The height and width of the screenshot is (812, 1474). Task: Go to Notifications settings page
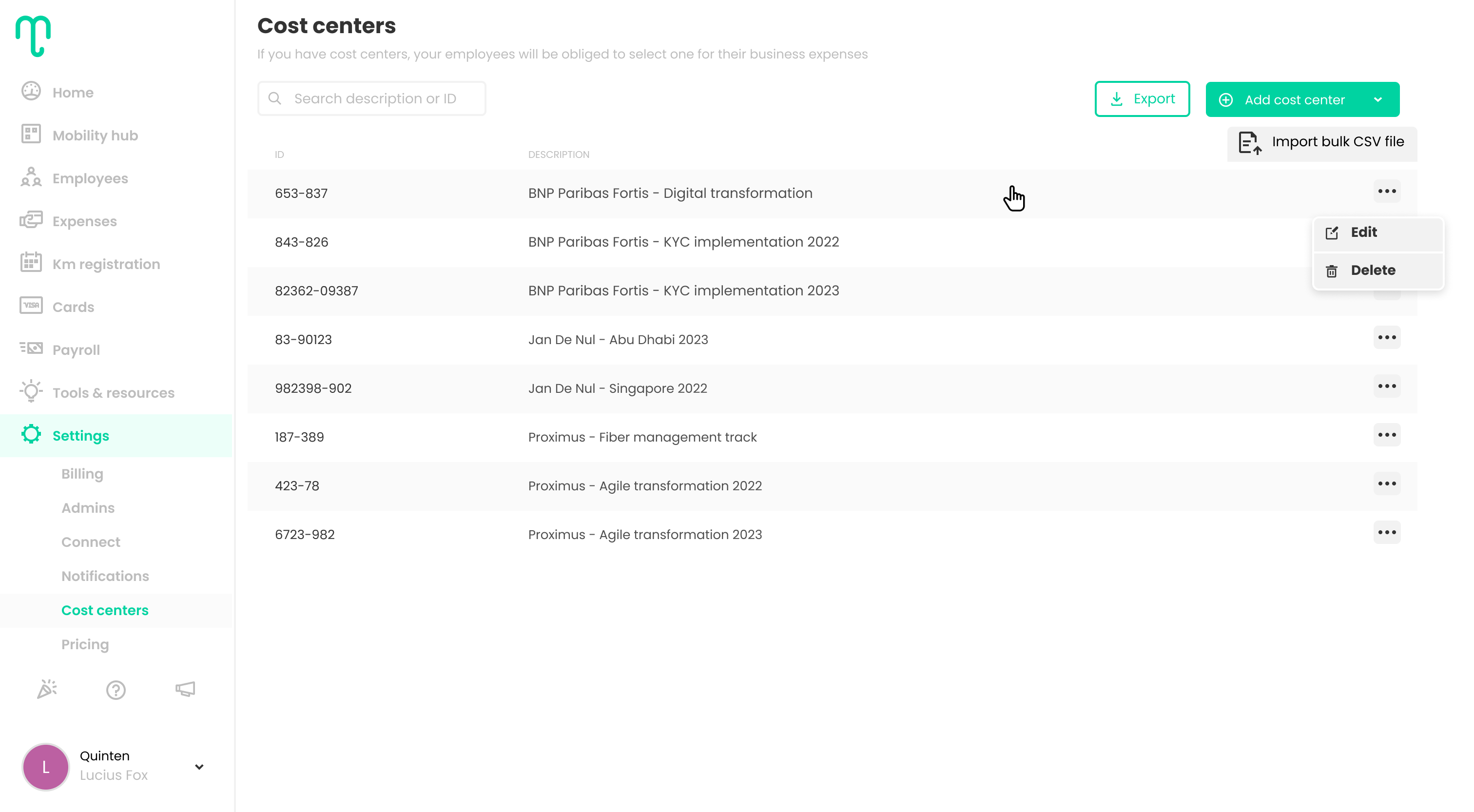click(105, 576)
